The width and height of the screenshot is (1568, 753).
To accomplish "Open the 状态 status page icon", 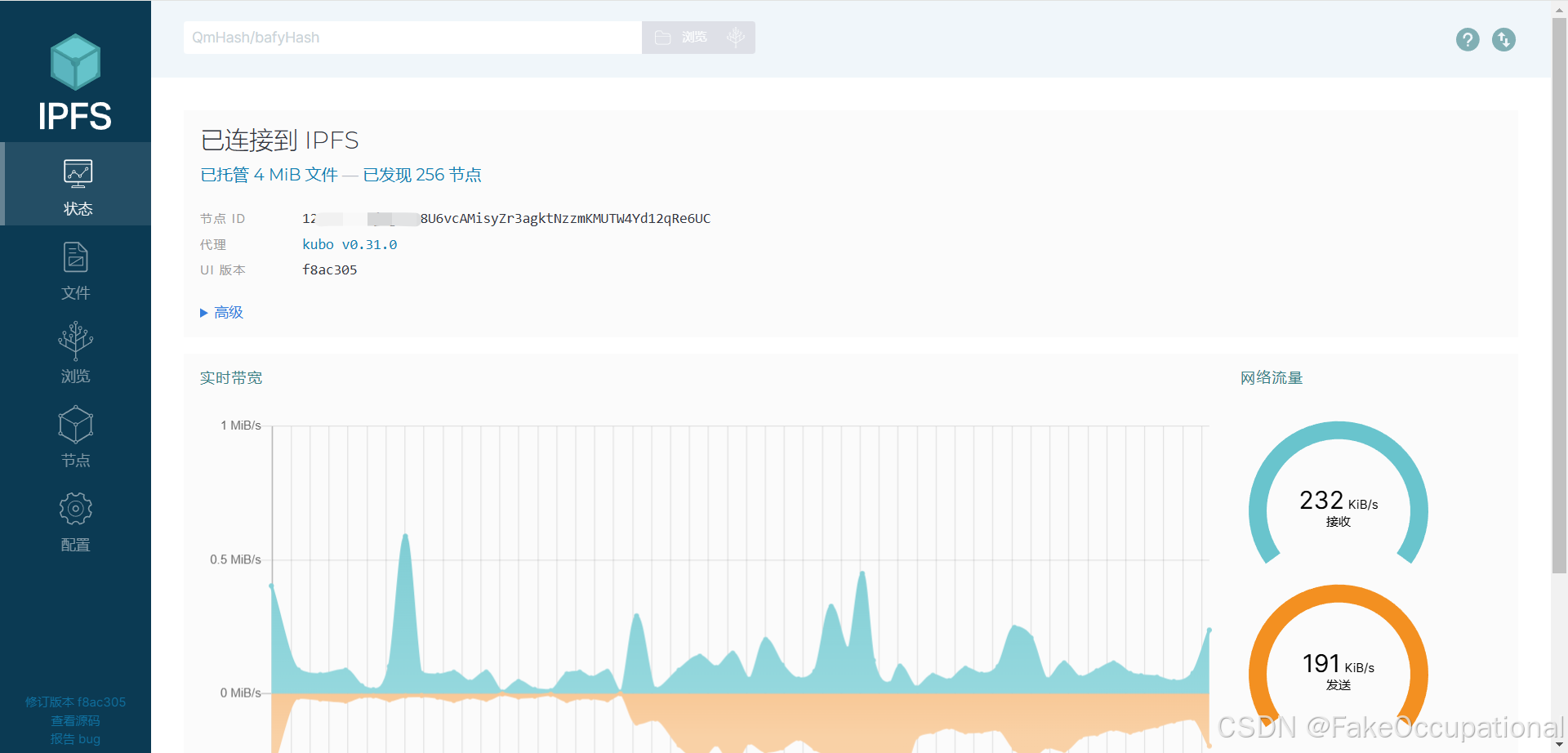I will point(78,174).
